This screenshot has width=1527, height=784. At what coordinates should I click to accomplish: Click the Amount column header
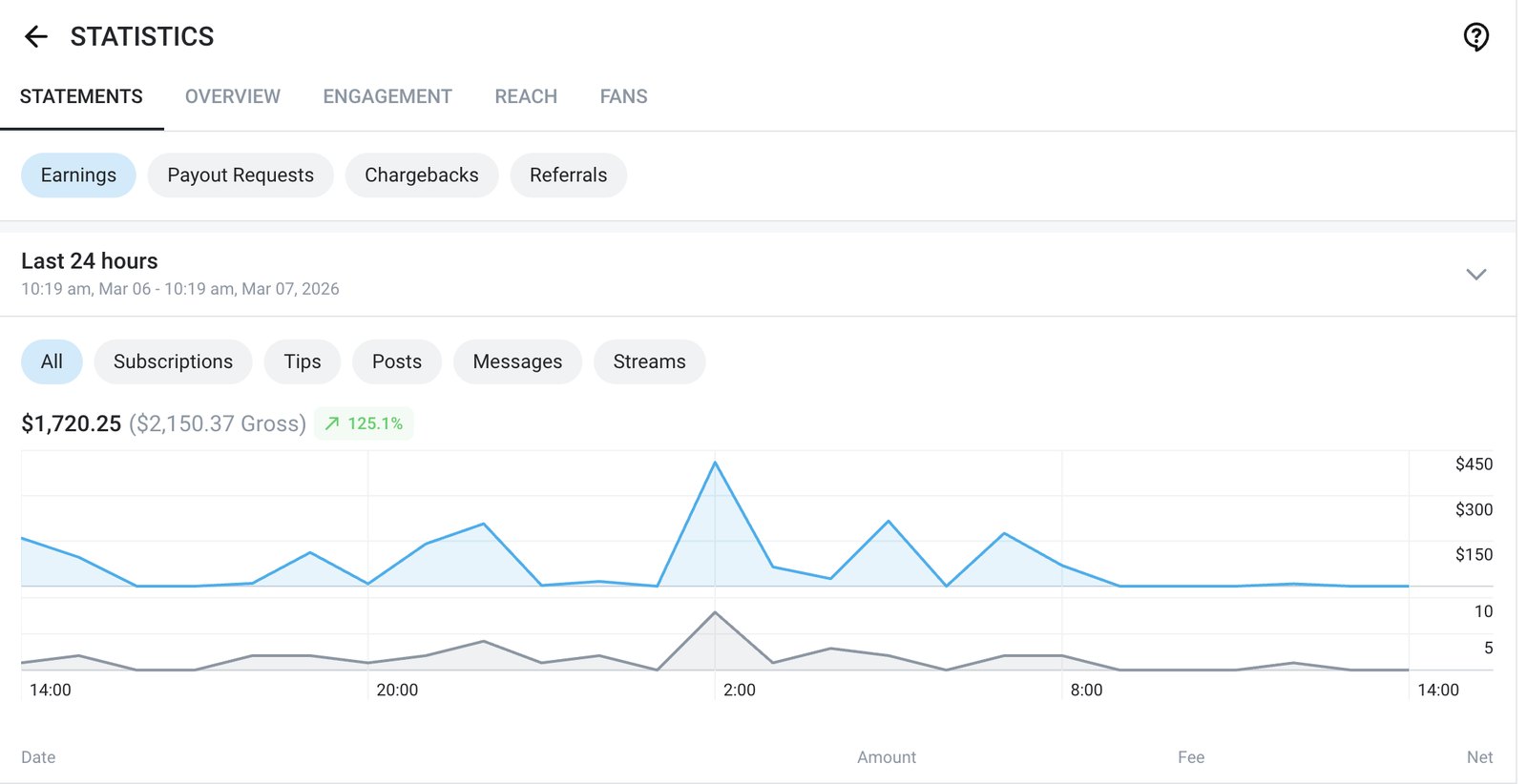click(x=887, y=757)
